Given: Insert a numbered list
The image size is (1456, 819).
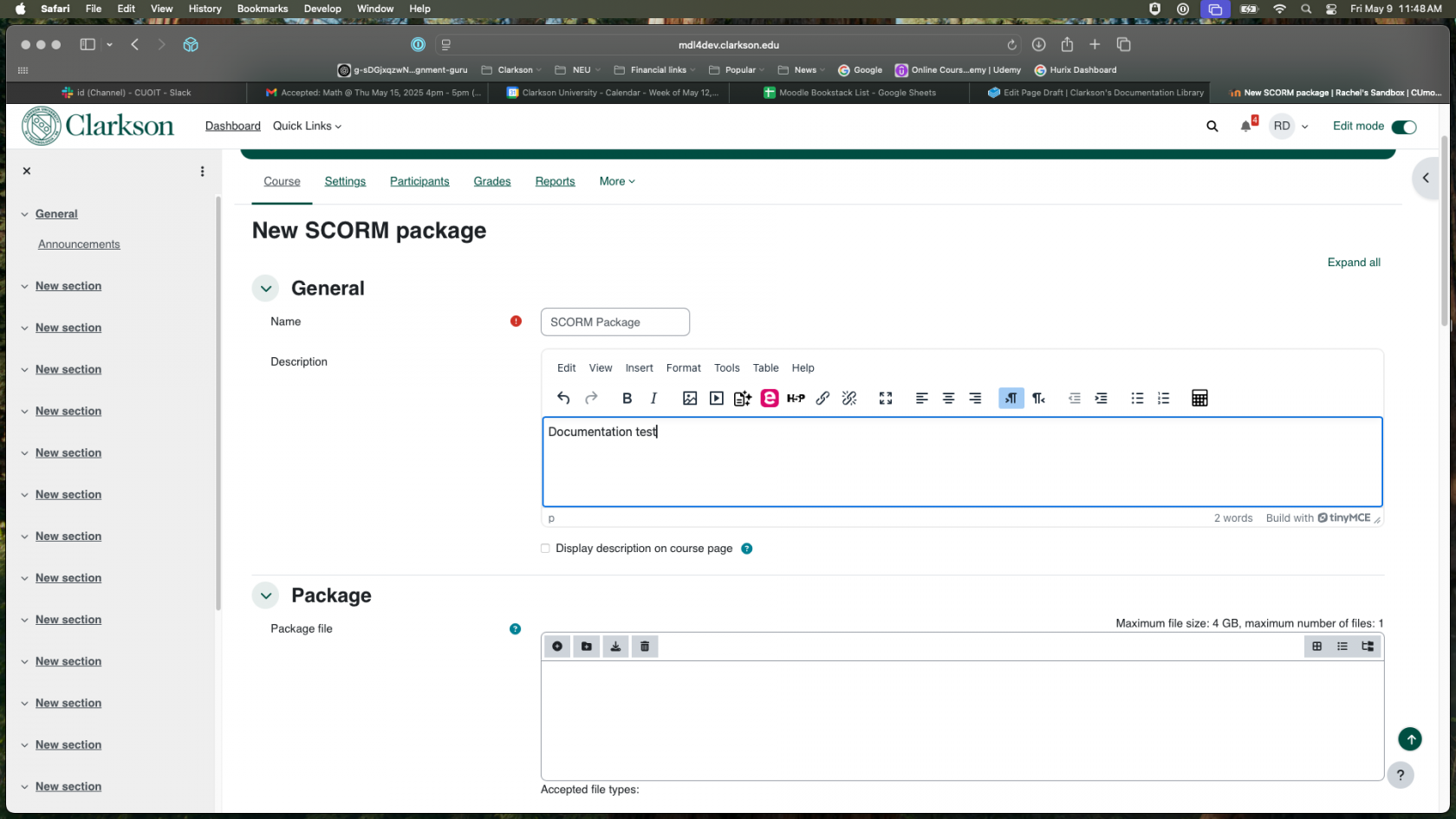Looking at the screenshot, I should (1163, 398).
